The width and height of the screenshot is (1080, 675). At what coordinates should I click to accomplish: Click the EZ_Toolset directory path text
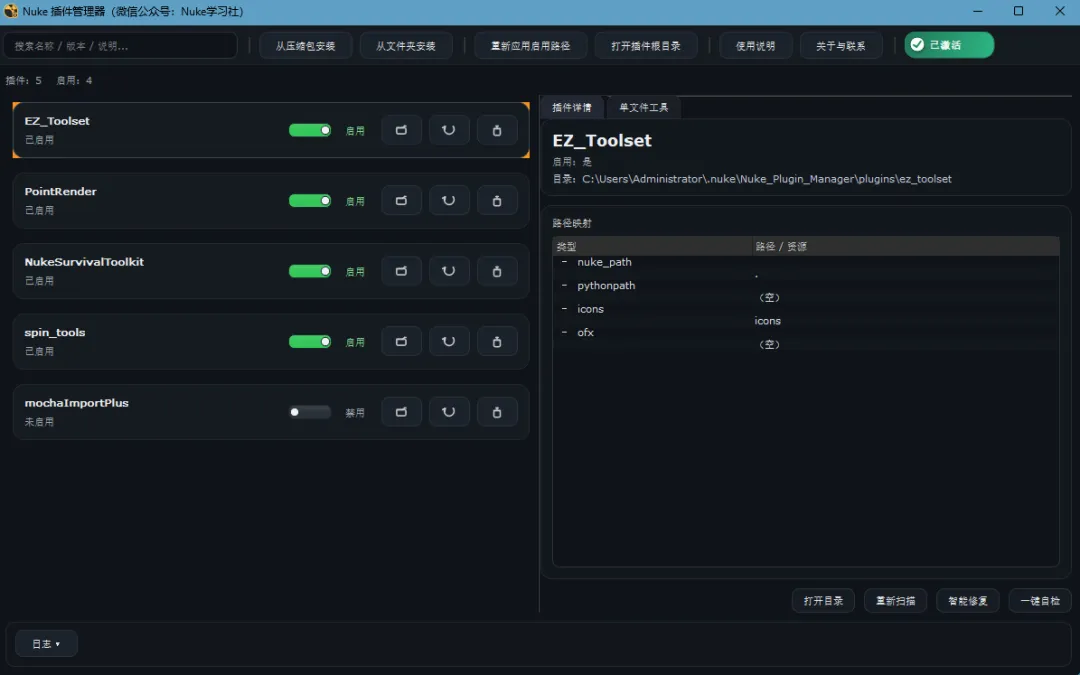pyautogui.click(x=767, y=179)
